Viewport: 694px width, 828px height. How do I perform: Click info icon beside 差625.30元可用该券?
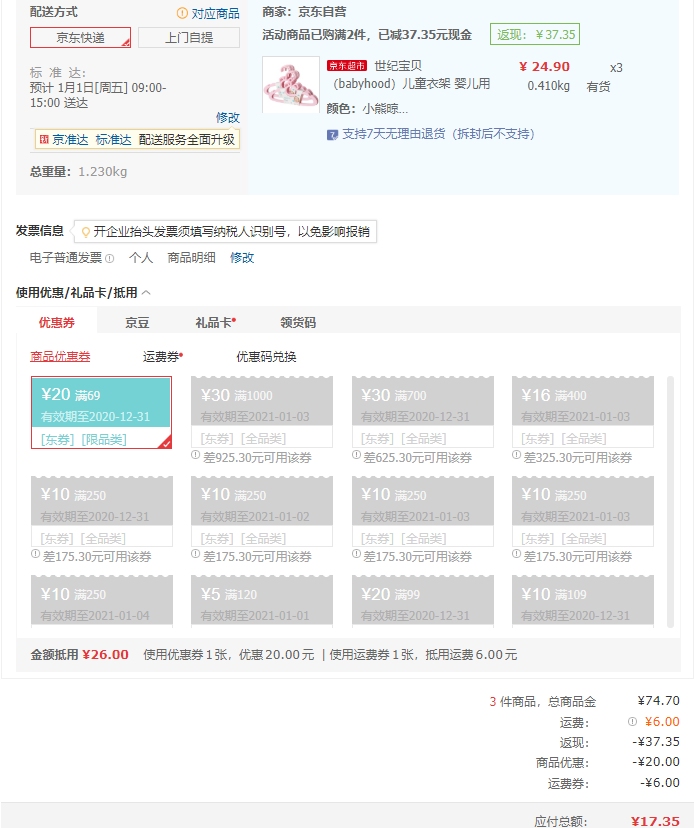click(x=357, y=455)
